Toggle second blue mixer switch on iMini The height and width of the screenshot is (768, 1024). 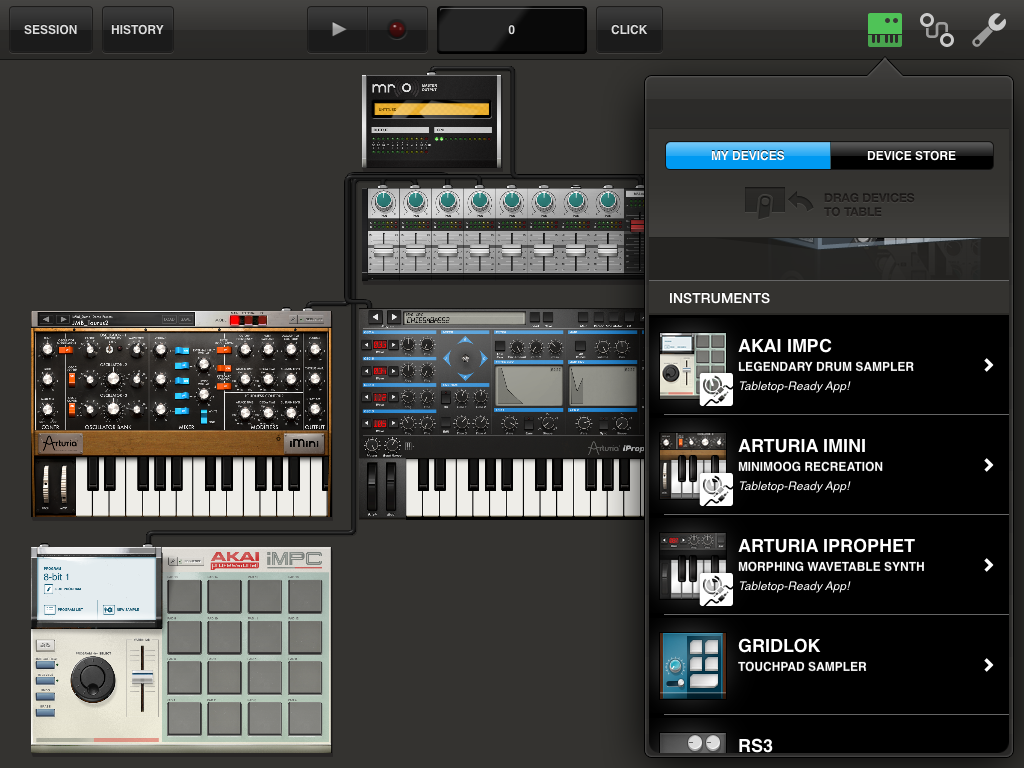(x=182, y=366)
